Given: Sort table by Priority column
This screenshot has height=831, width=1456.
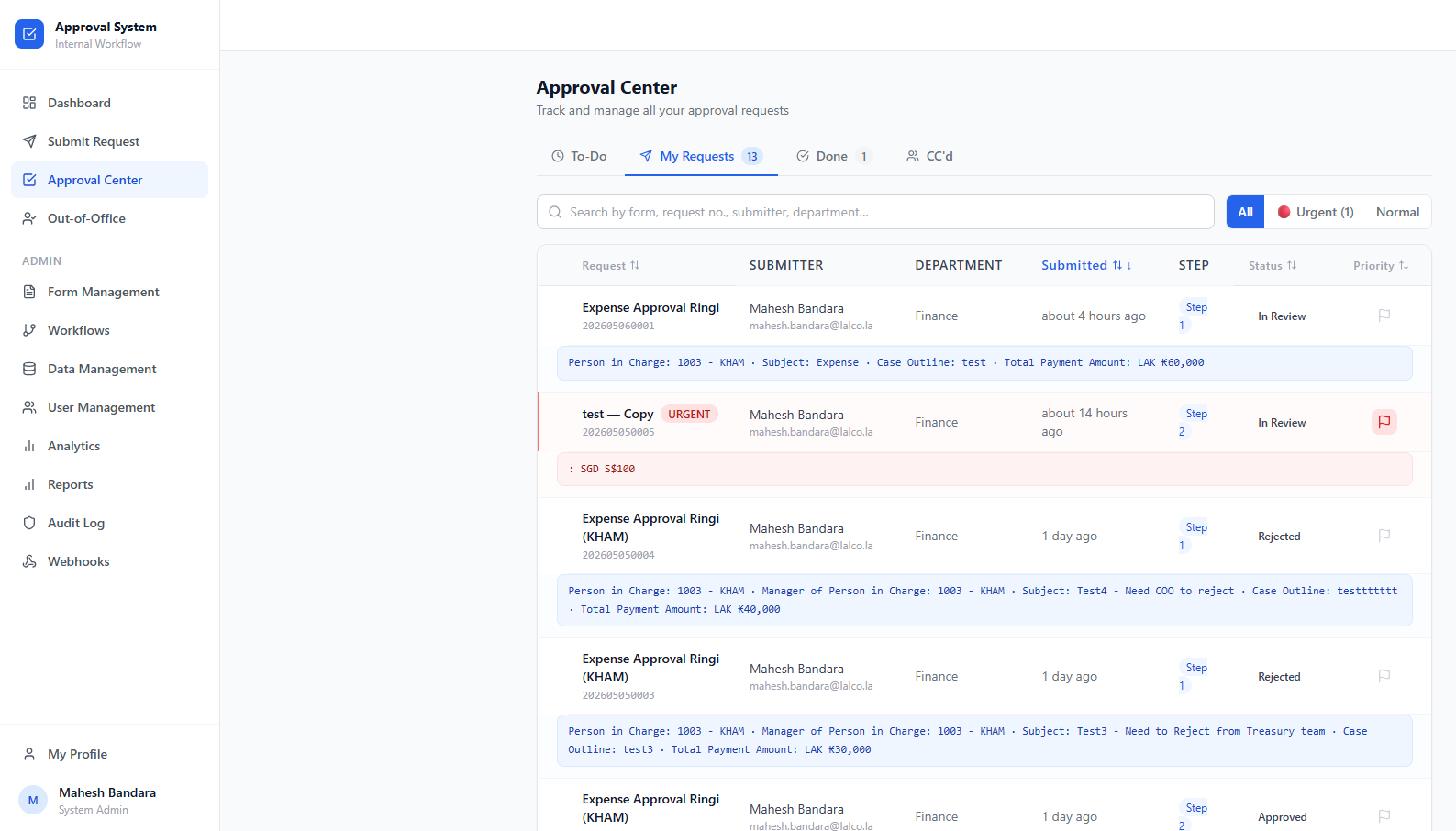Looking at the screenshot, I should click(x=1381, y=265).
